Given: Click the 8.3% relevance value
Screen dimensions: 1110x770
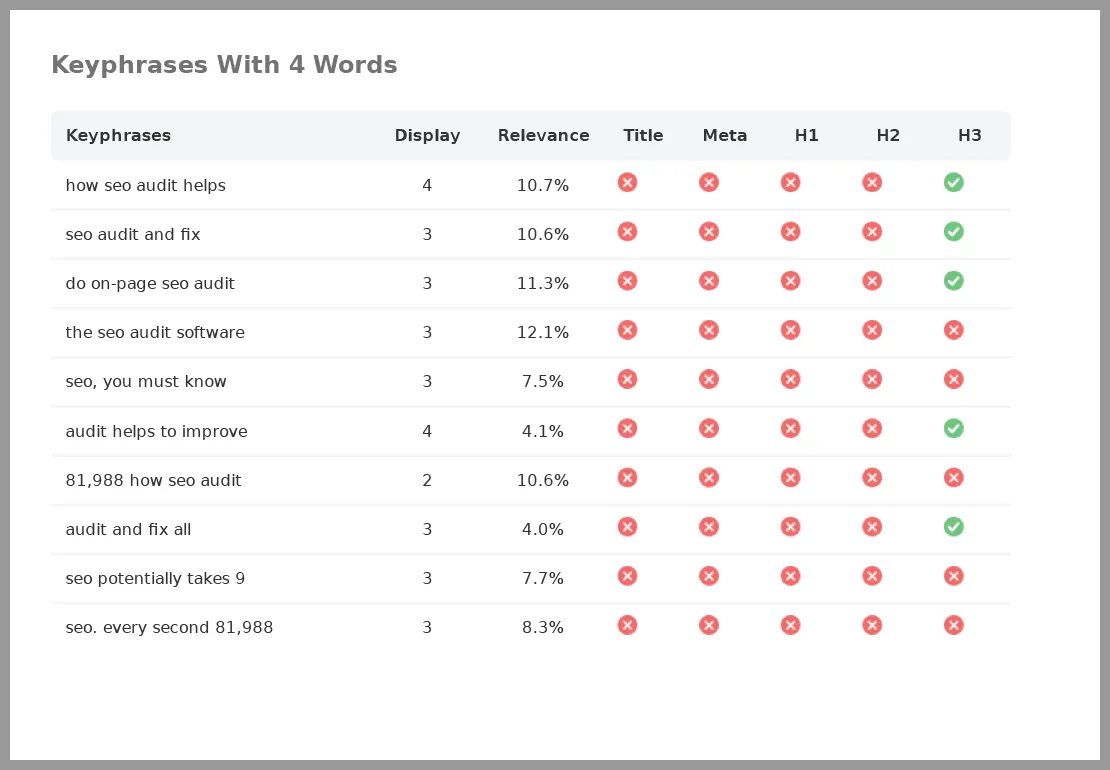Looking at the screenshot, I should (543, 627).
